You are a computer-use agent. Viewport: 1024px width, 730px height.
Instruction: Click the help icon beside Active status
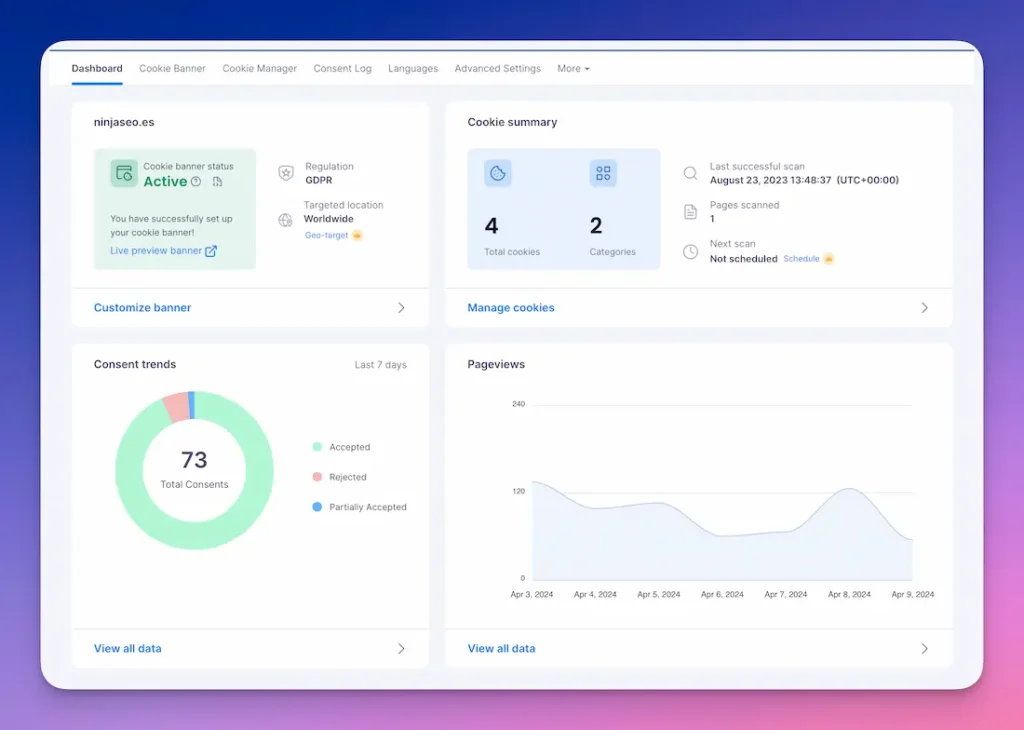(x=196, y=182)
